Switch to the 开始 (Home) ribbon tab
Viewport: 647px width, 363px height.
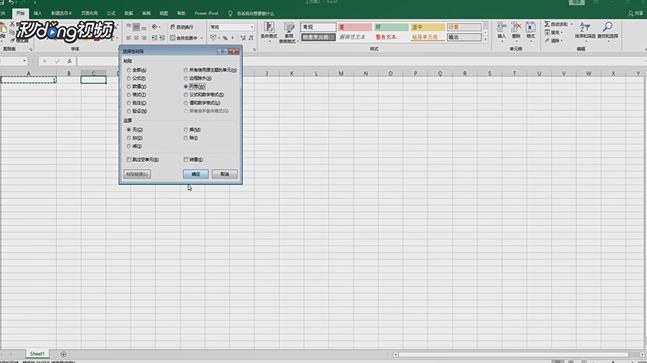pyautogui.click(x=20, y=14)
